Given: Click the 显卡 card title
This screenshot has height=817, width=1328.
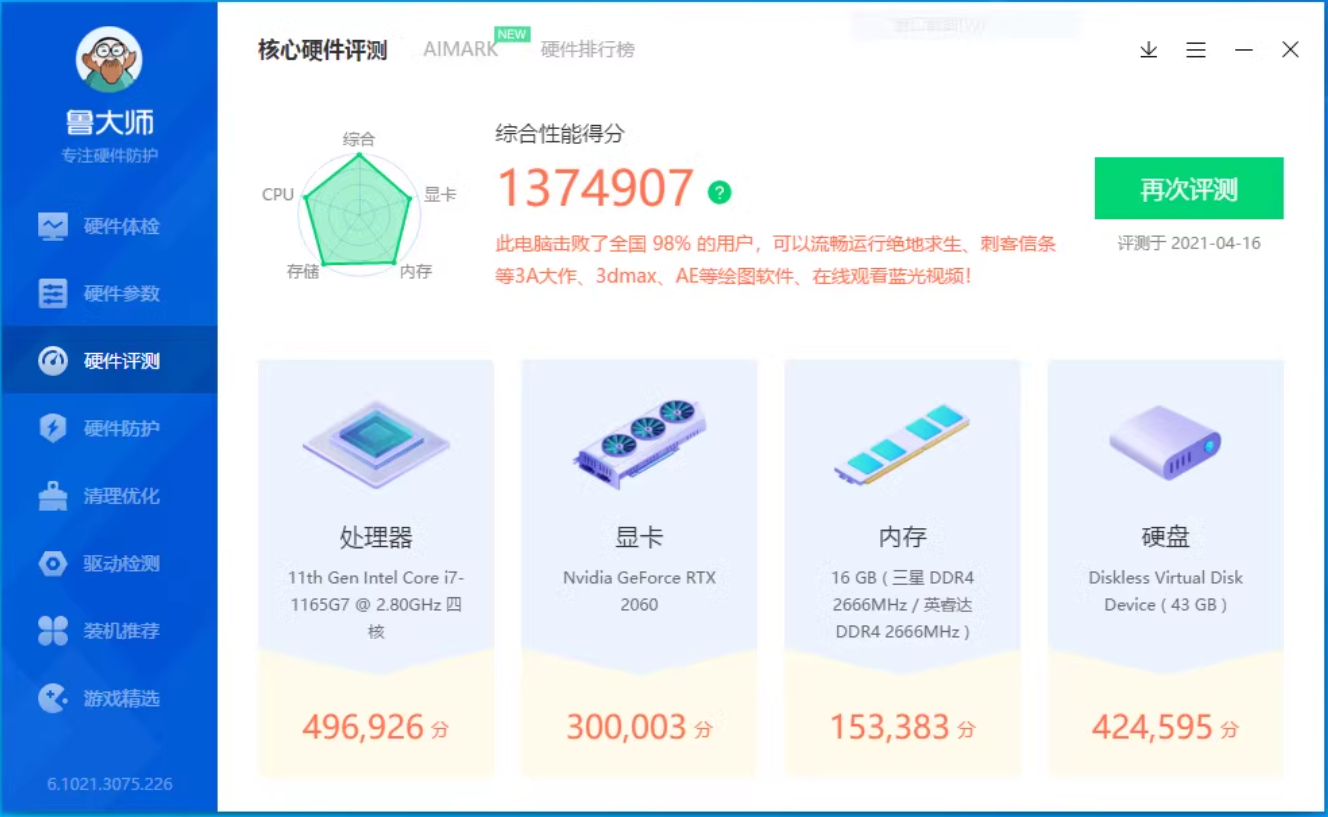Looking at the screenshot, I should [x=639, y=537].
